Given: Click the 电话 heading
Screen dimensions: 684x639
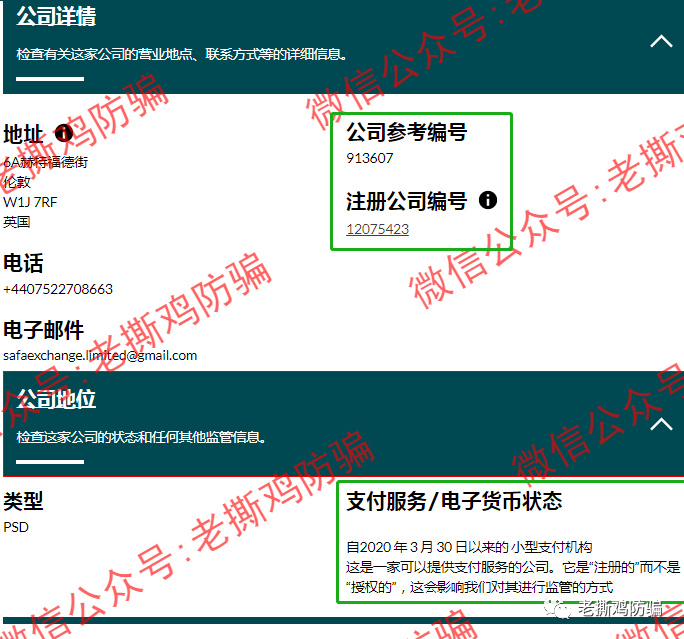Looking at the screenshot, I should [23, 263].
